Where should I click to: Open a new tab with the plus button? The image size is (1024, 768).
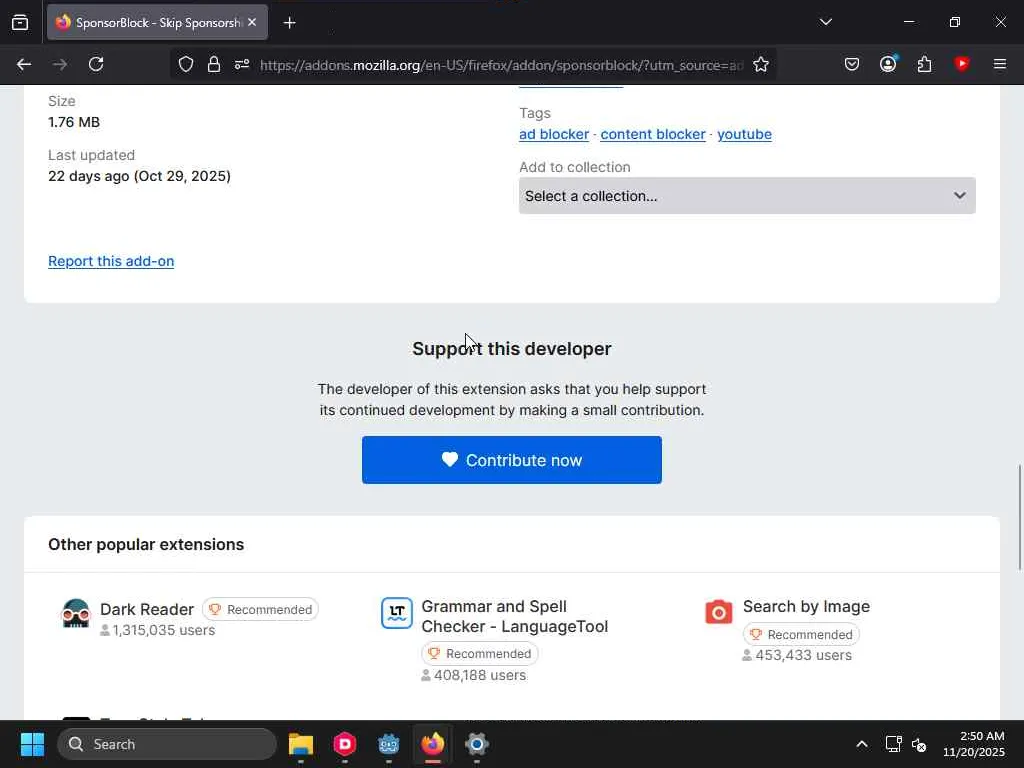tap(289, 23)
